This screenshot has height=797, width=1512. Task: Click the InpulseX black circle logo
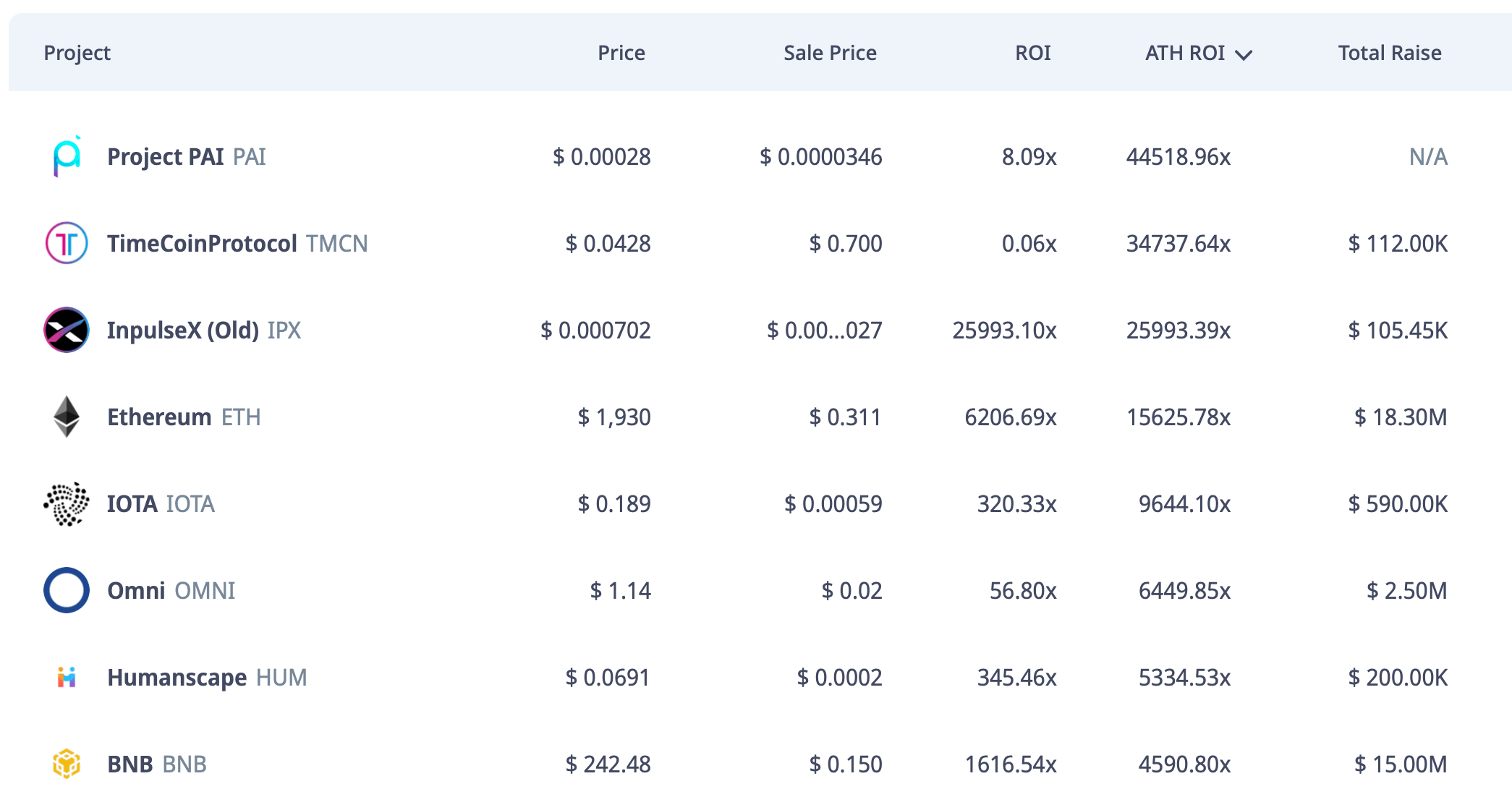tap(67, 331)
